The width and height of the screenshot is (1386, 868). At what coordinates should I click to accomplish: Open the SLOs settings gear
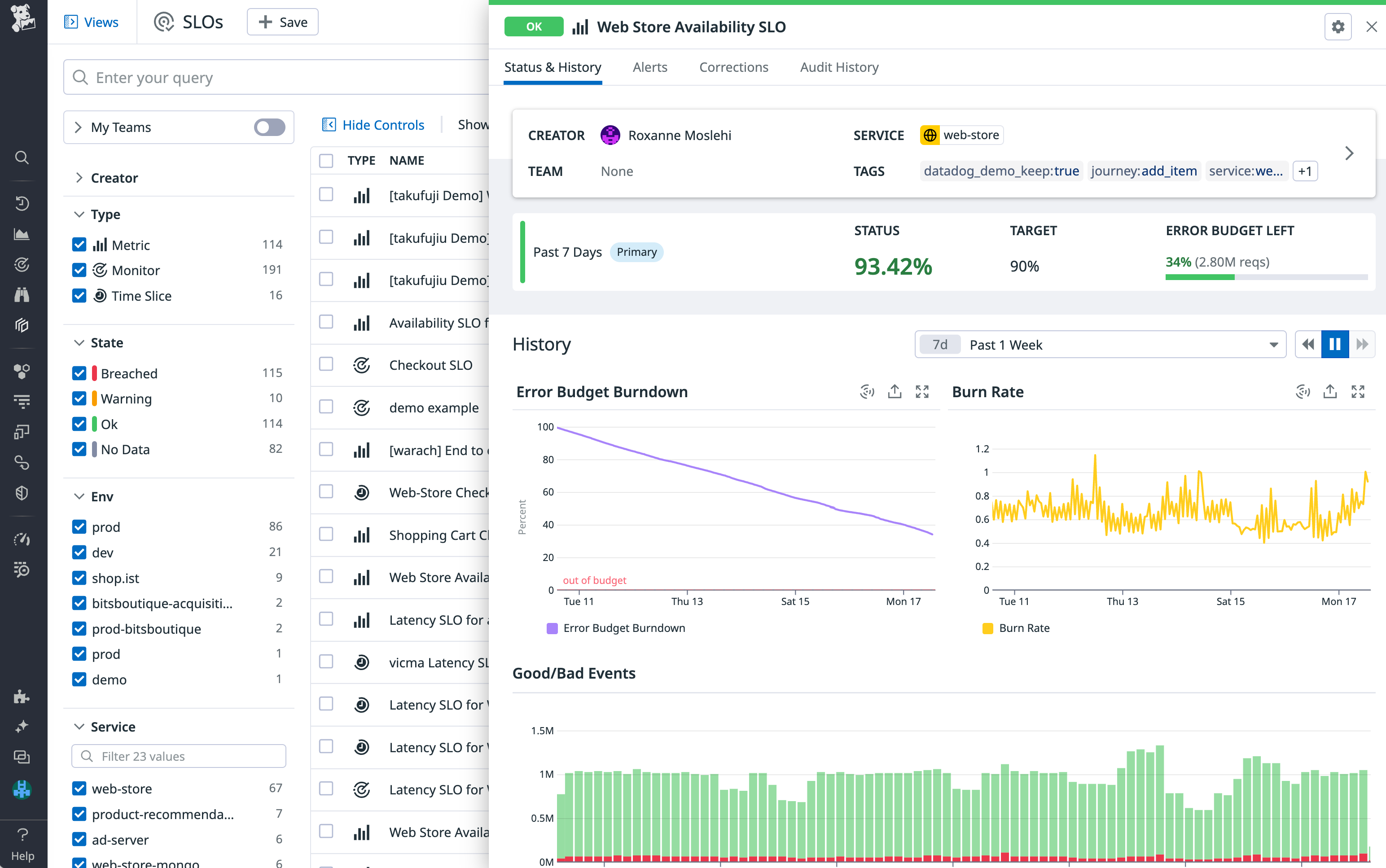(1338, 26)
